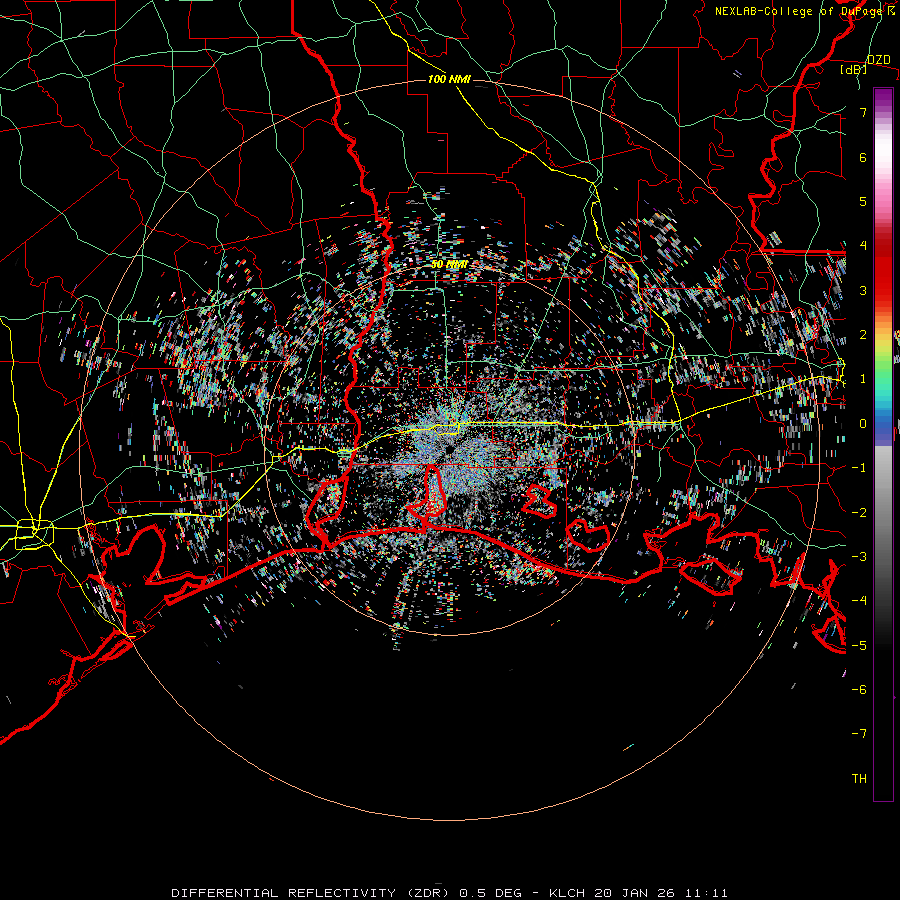Click the 50 NMI range ring label
900x900 pixels.
pos(449,264)
